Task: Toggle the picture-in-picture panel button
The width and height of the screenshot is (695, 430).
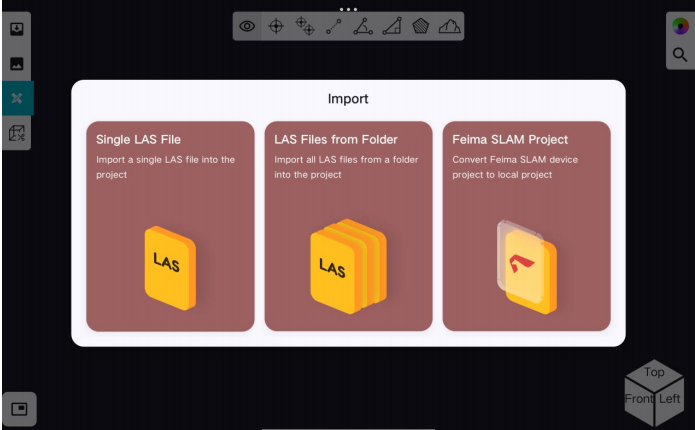Action: [x=18, y=407]
